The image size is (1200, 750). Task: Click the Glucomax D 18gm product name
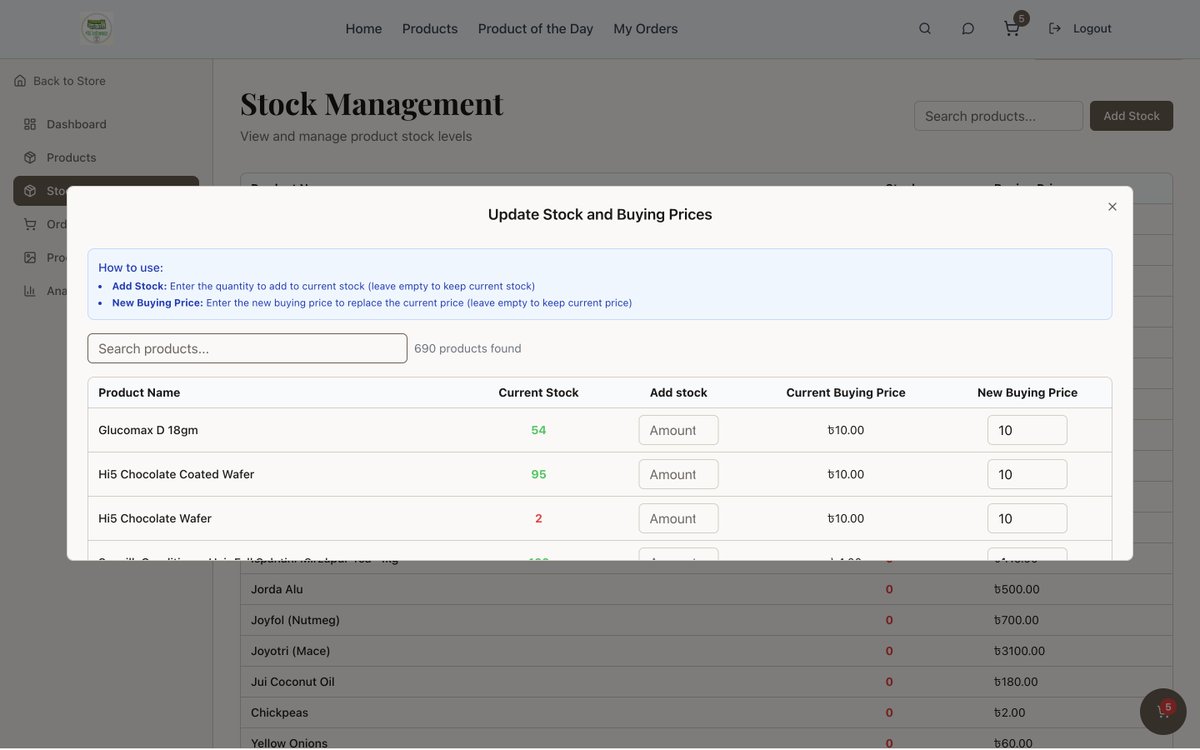click(x=148, y=430)
